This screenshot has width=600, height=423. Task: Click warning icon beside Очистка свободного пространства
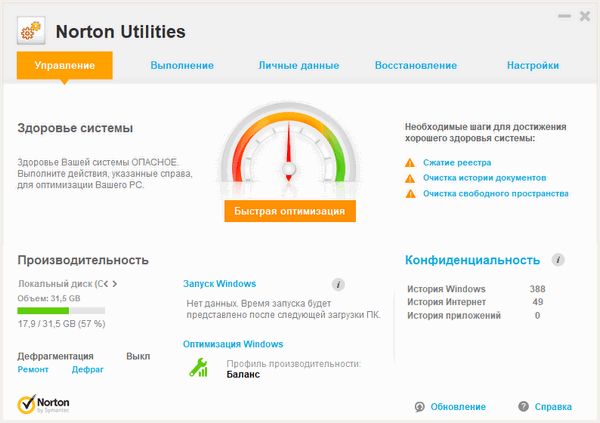(410, 194)
